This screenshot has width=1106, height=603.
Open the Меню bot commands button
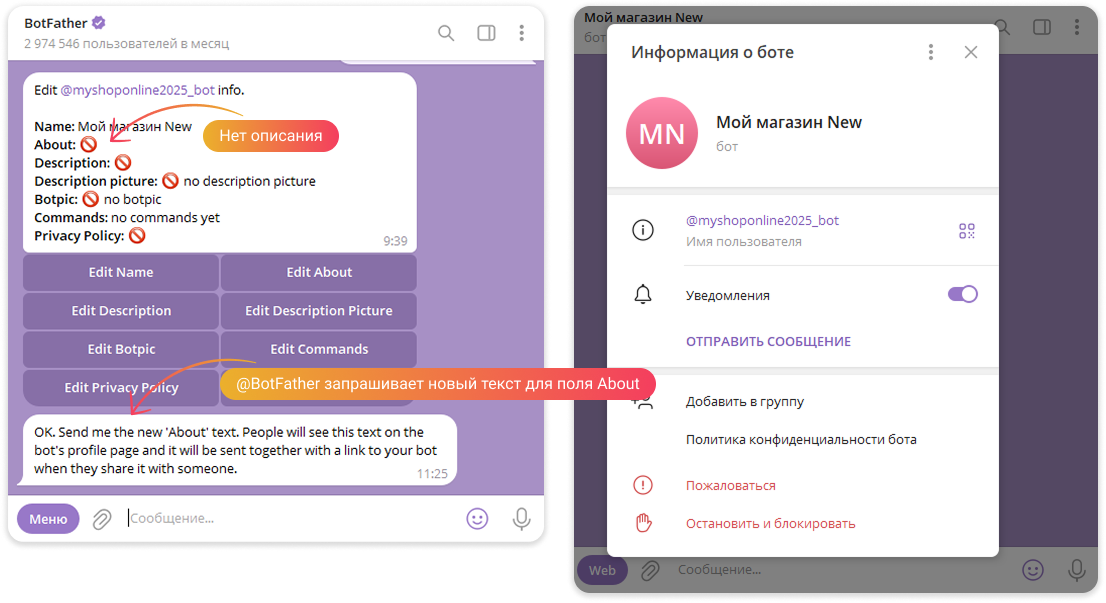pos(48,519)
